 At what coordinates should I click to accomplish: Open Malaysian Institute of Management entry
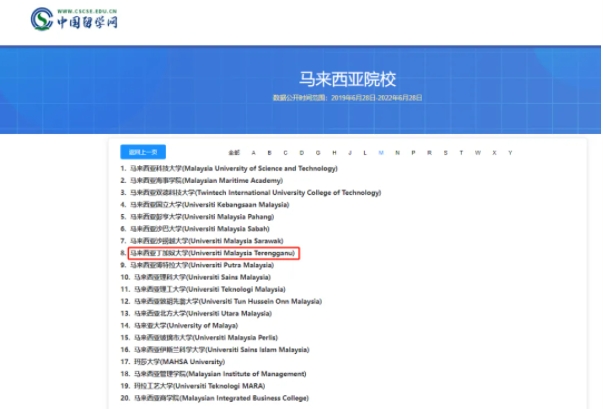220,374
